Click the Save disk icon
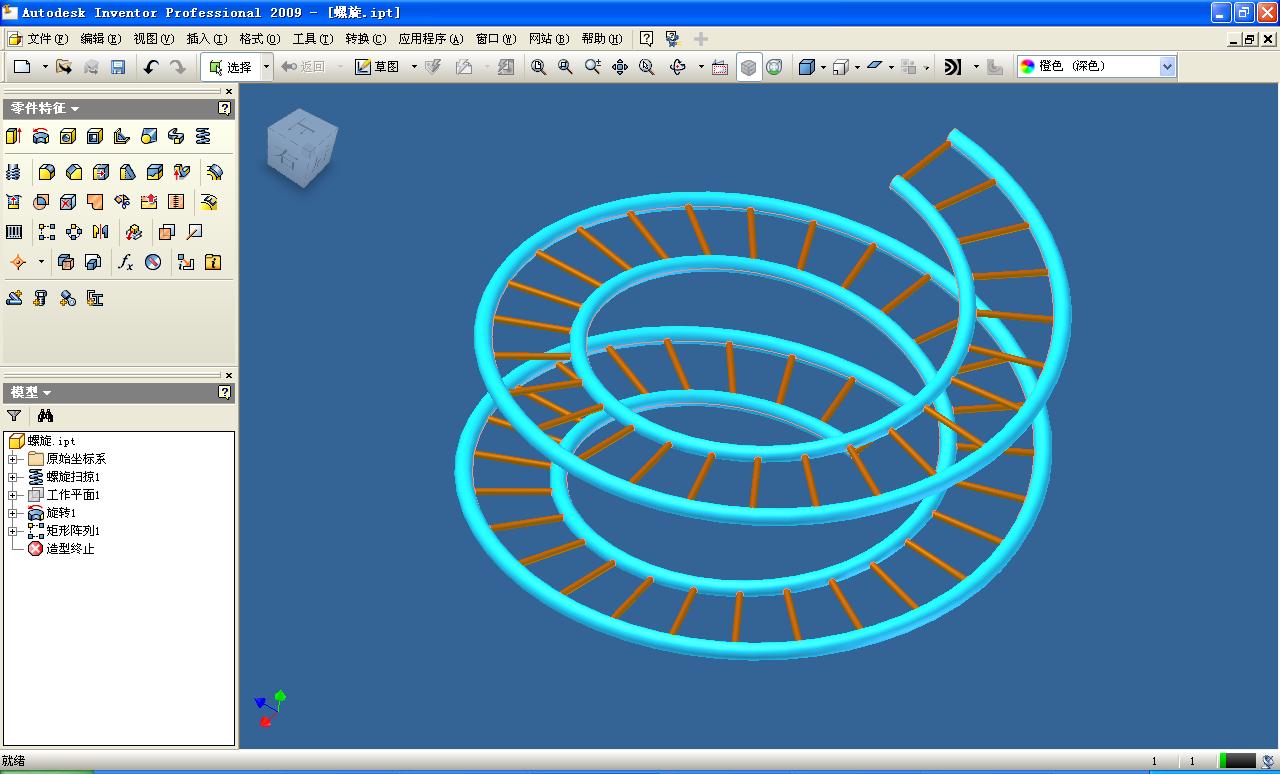 click(x=118, y=67)
